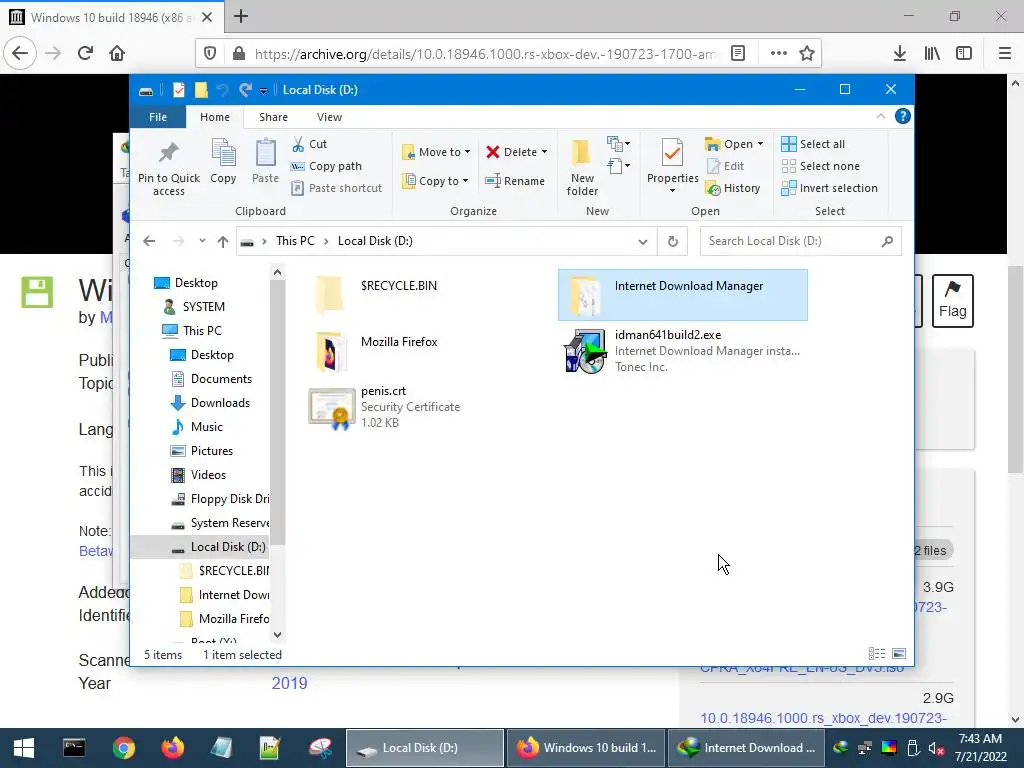Switch to large icons view layout icon

[899, 653]
